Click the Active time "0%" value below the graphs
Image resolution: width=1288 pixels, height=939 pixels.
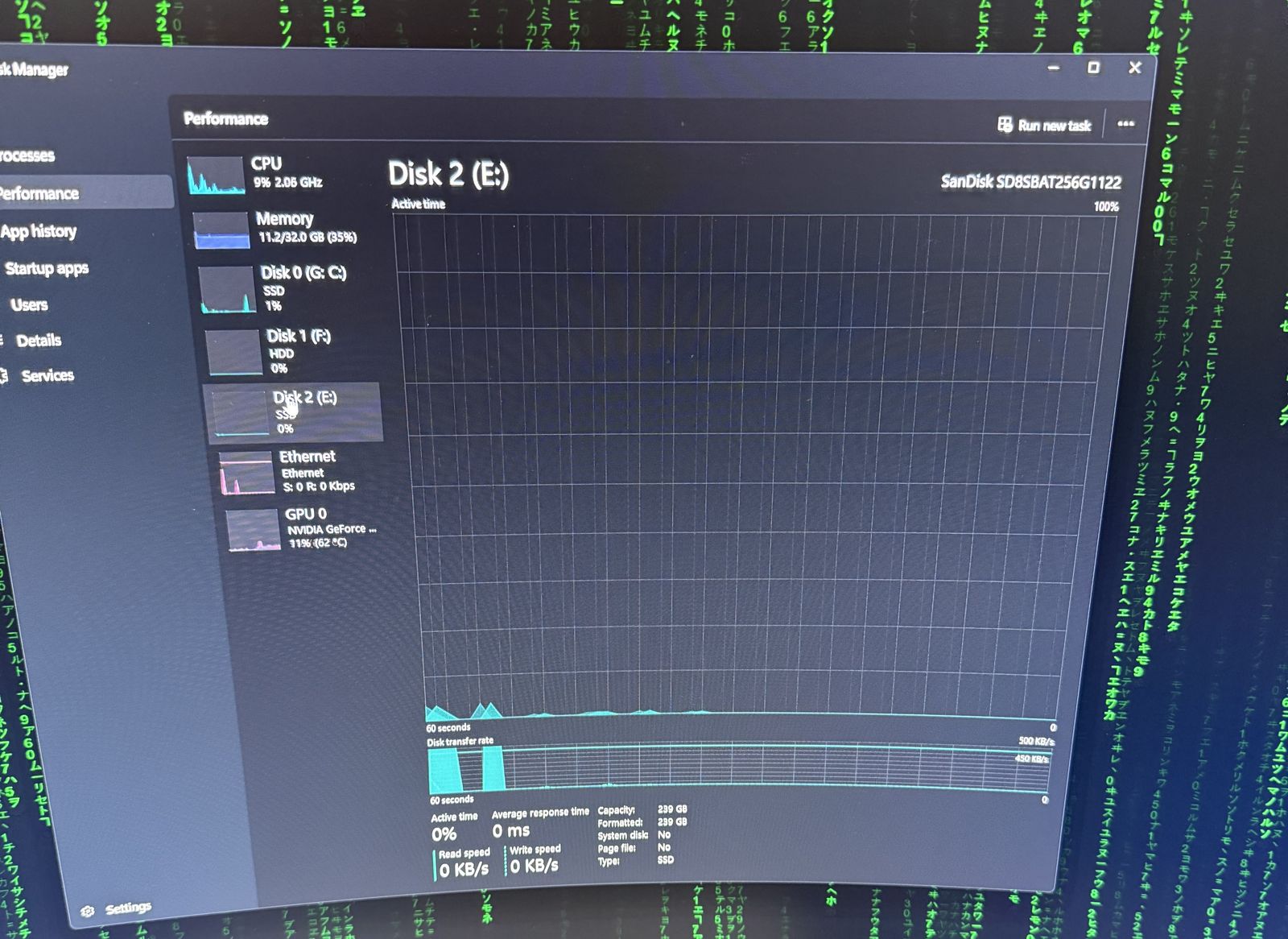[x=444, y=834]
